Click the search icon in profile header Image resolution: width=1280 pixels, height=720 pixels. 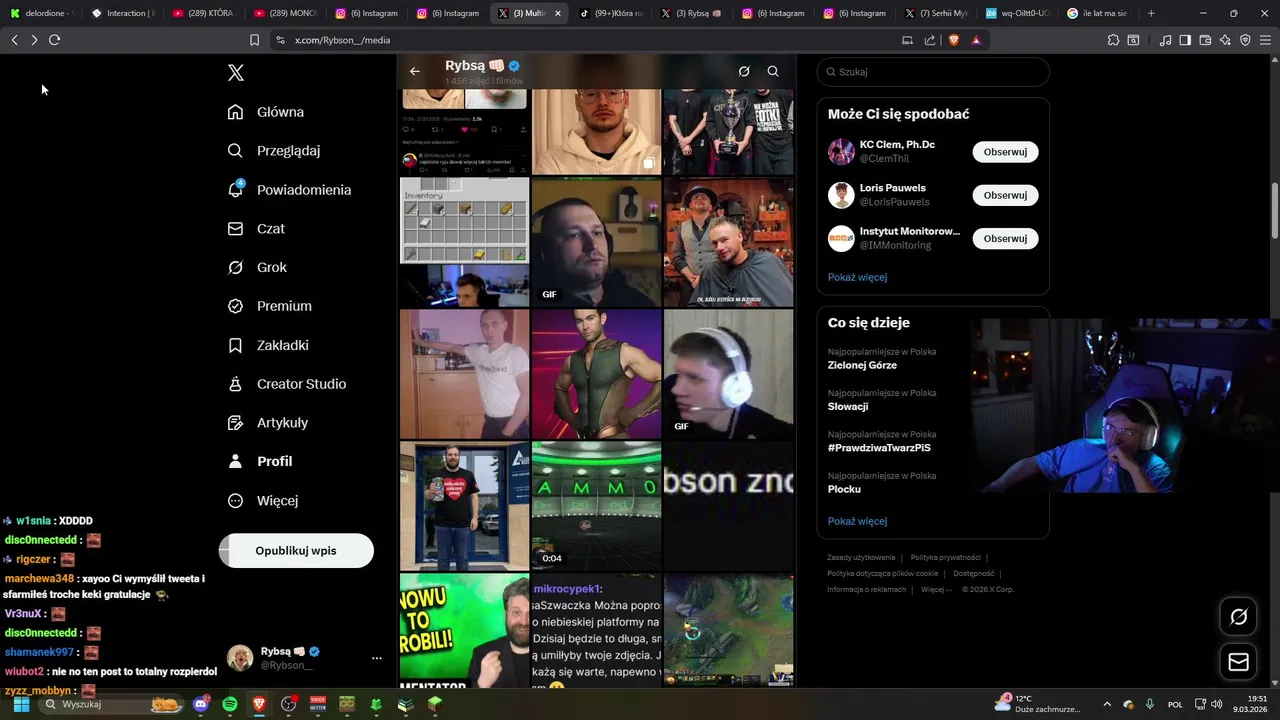point(773,71)
